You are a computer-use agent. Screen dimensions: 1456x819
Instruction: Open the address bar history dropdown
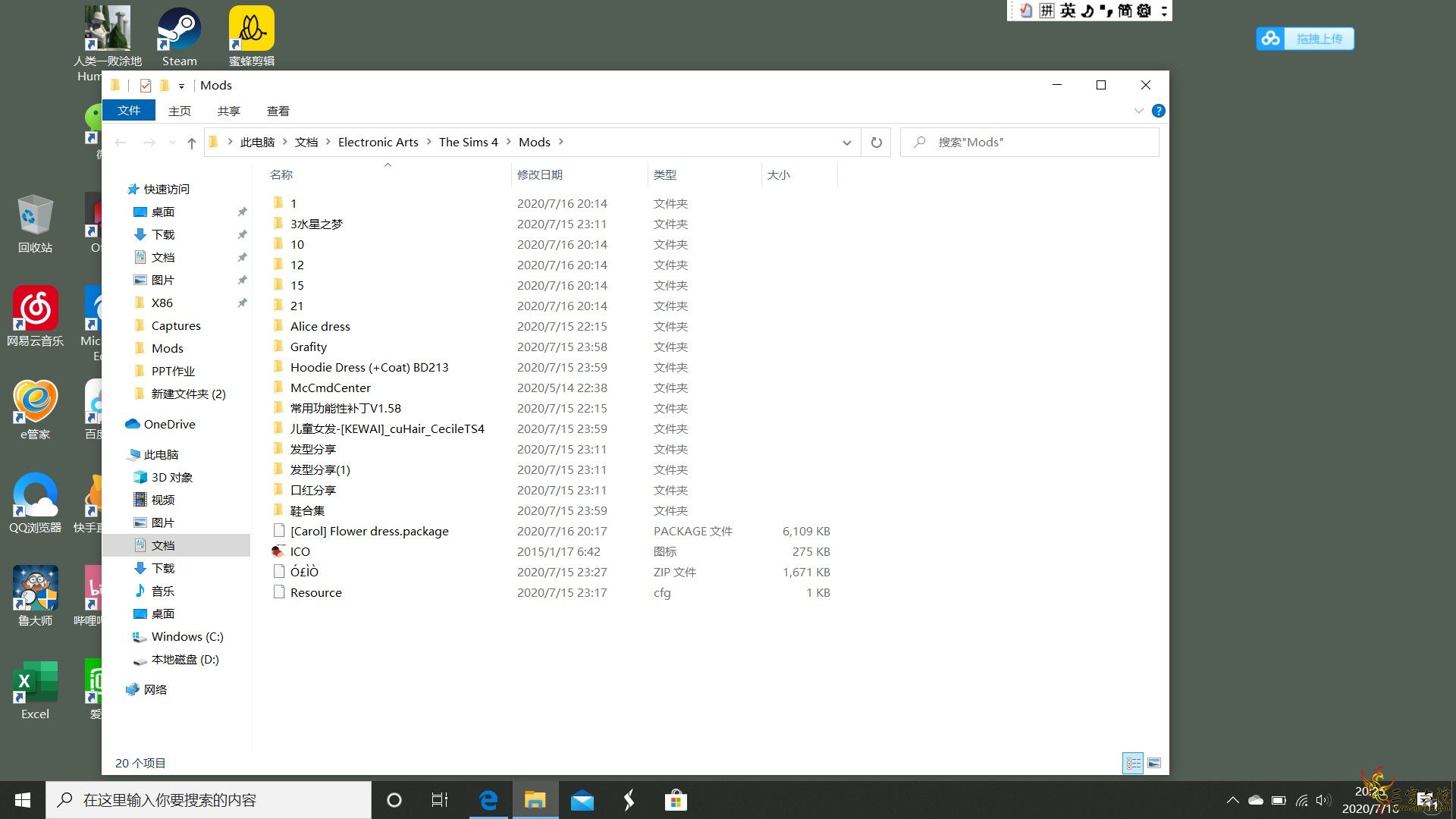pyautogui.click(x=846, y=142)
